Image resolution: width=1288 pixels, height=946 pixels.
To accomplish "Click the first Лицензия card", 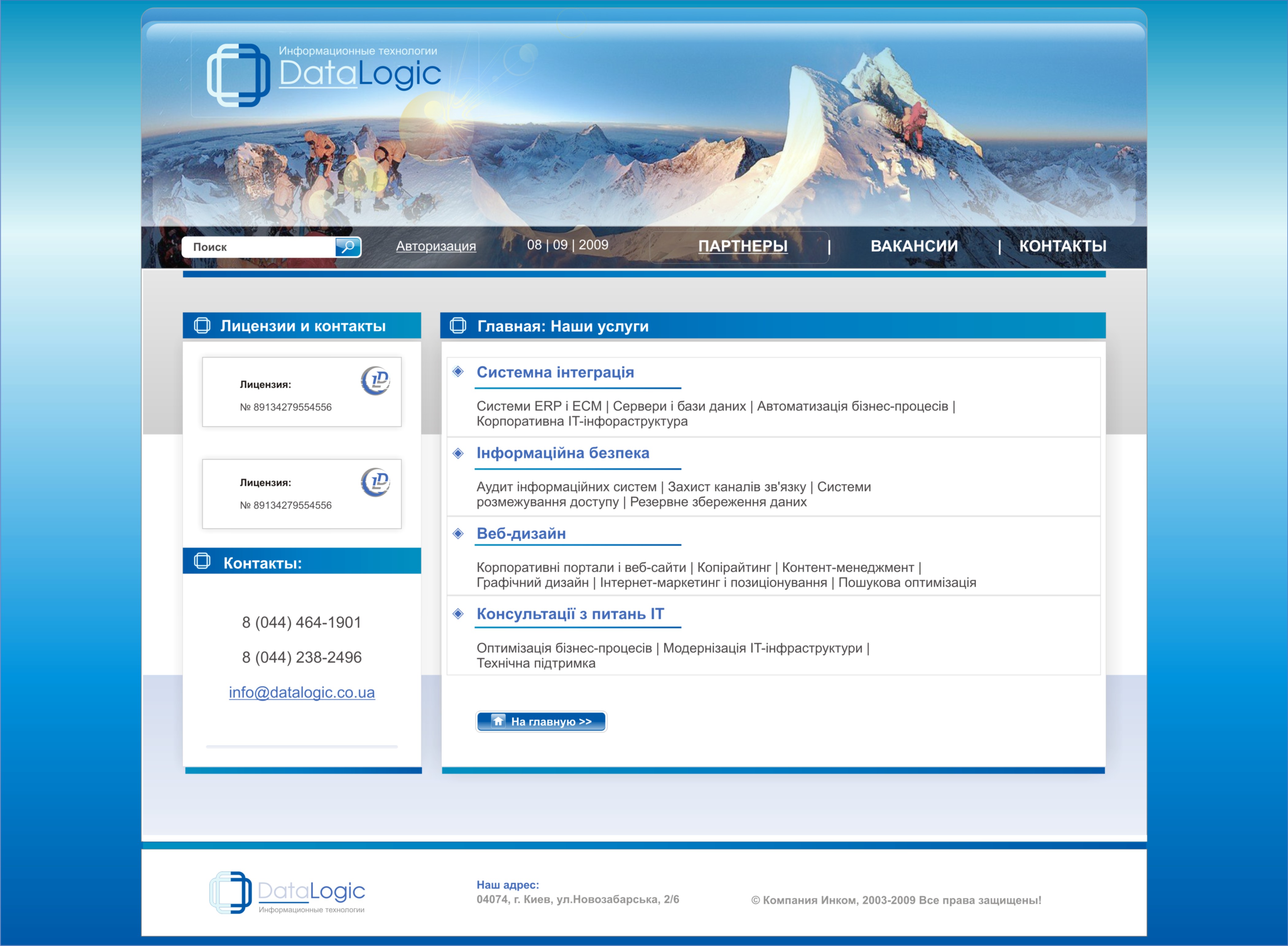I will (x=301, y=392).
